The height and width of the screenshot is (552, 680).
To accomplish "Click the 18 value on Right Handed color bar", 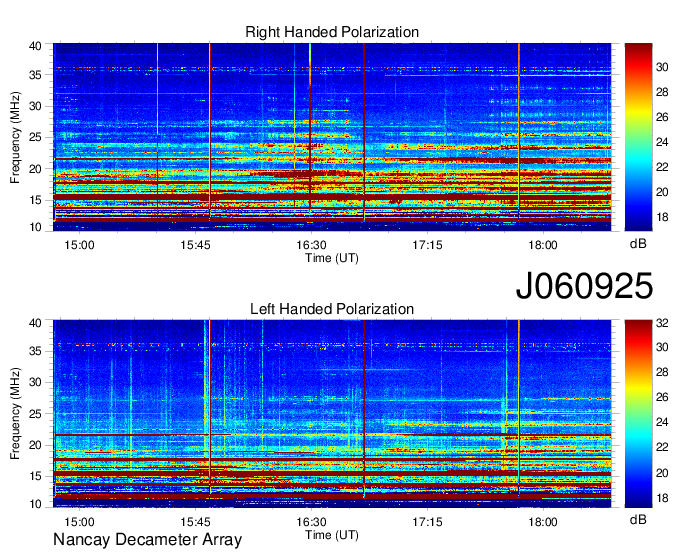I will tap(662, 217).
